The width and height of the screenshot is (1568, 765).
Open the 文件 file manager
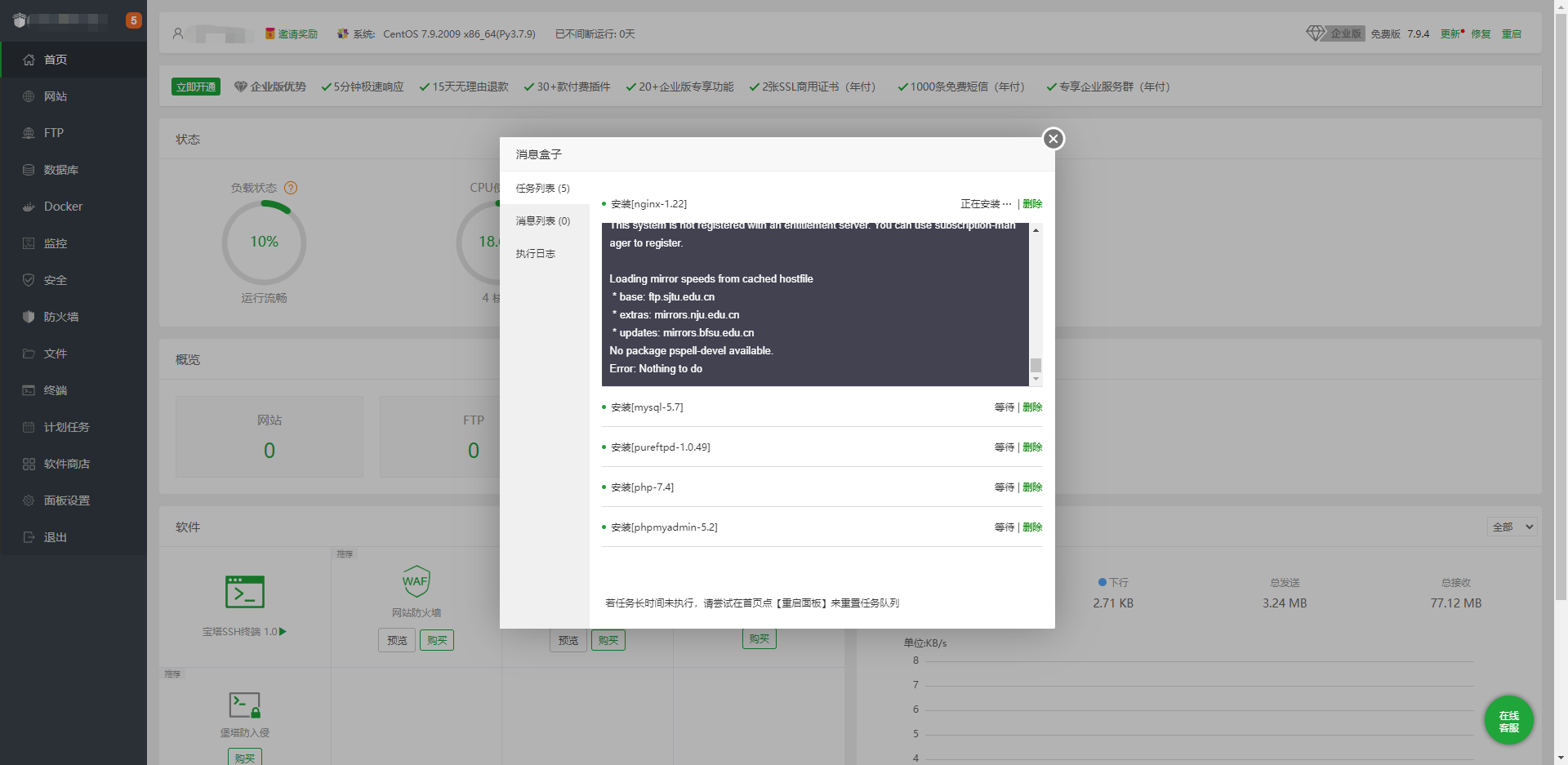pyautogui.click(x=56, y=353)
